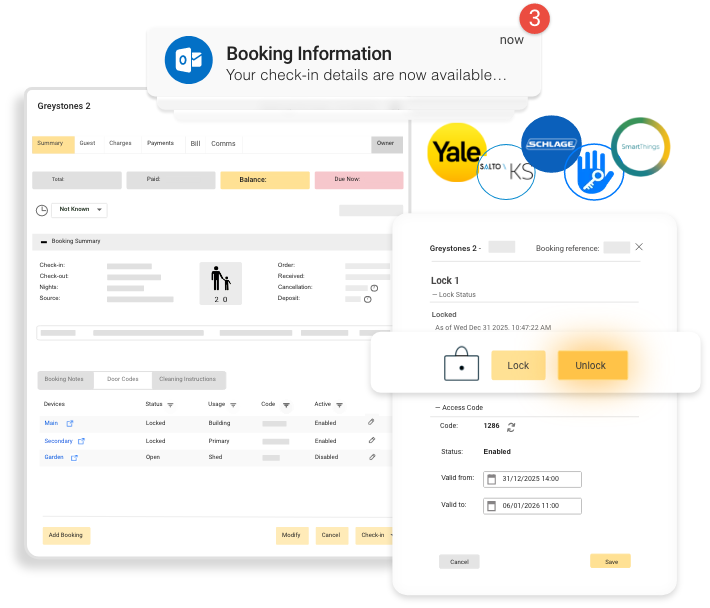Image resolution: width=710 pixels, height=608 pixels.
Task: Open the Cleaning Instructions tab
Action: click(x=188, y=380)
